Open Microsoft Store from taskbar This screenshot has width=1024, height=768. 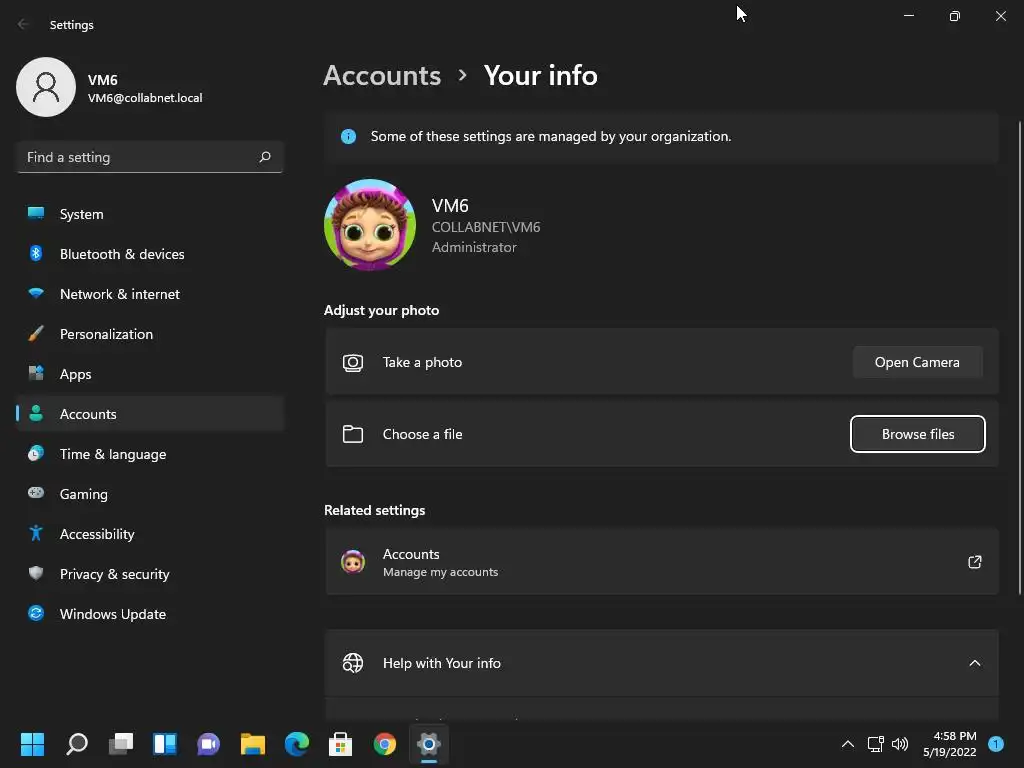340,744
